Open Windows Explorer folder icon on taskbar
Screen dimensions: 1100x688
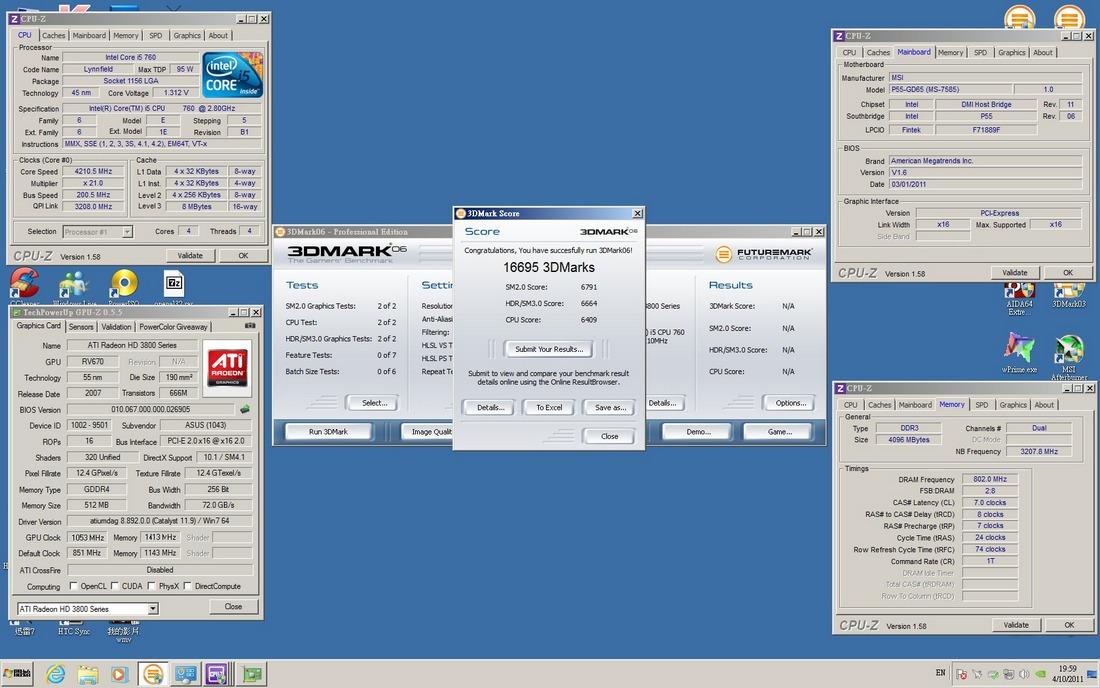88,675
